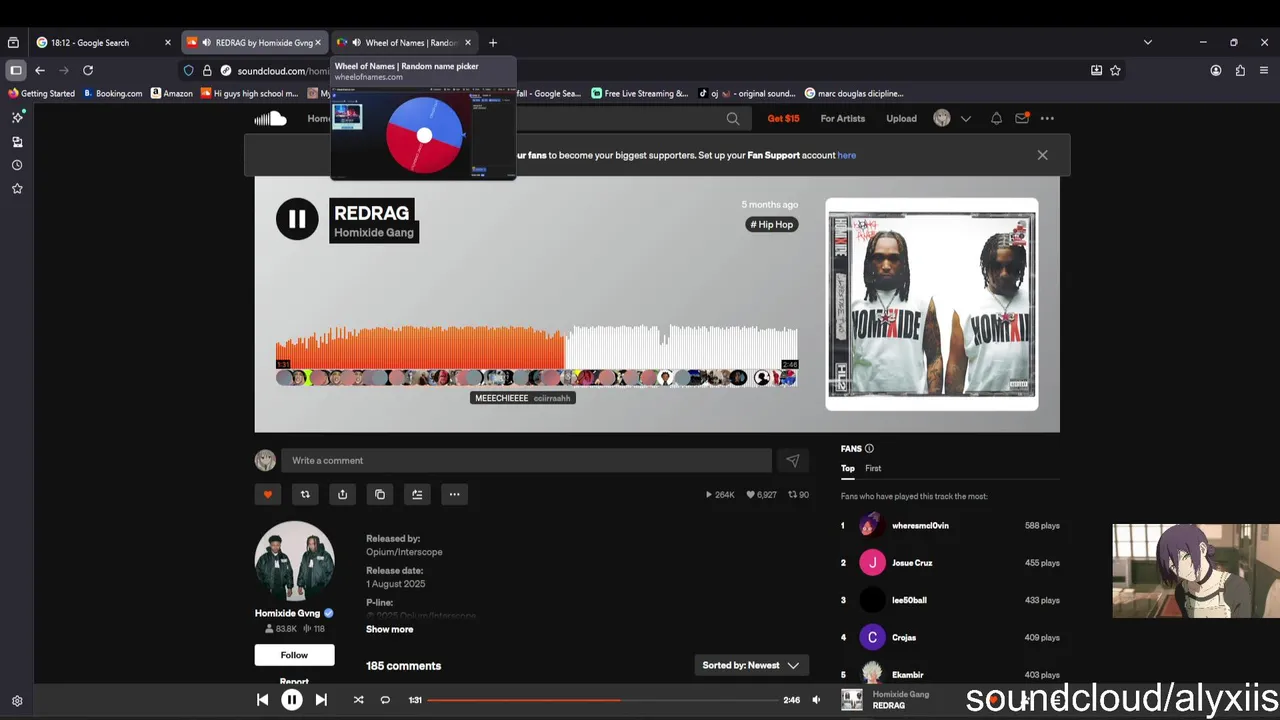Open the Firefox hamburger application menu

pyautogui.click(x=1264, y=70)
